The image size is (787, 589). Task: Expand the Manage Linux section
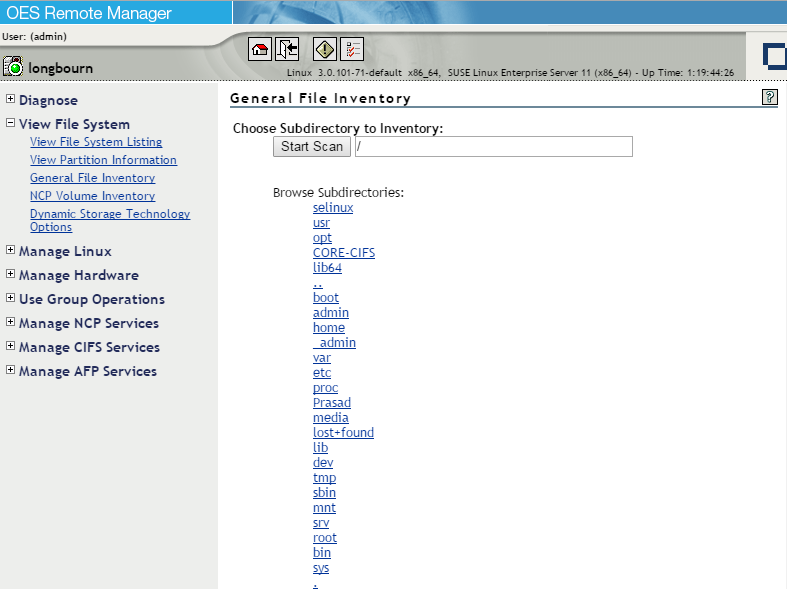(x=10, y=250)
